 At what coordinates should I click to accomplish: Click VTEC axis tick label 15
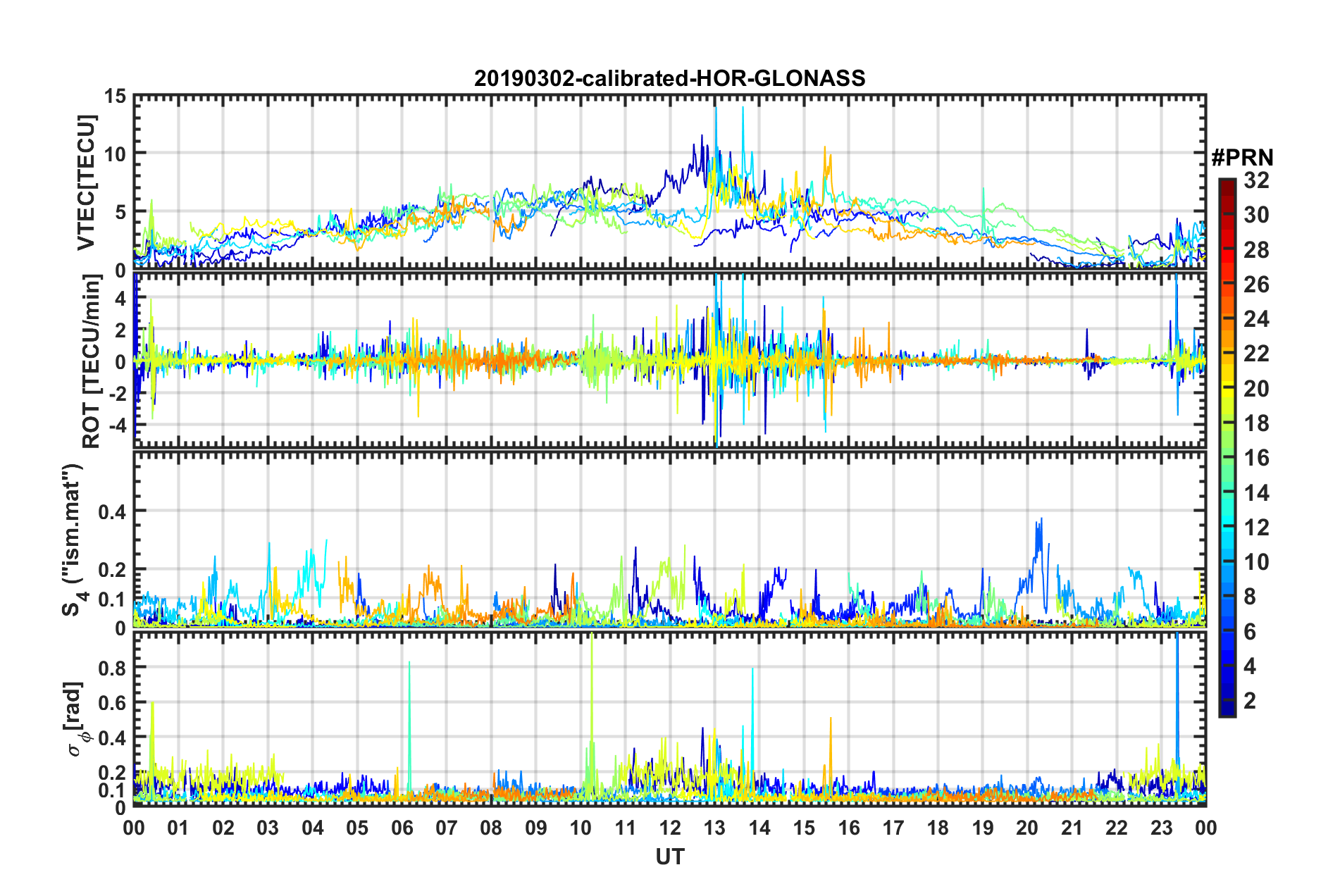point(114,96)
